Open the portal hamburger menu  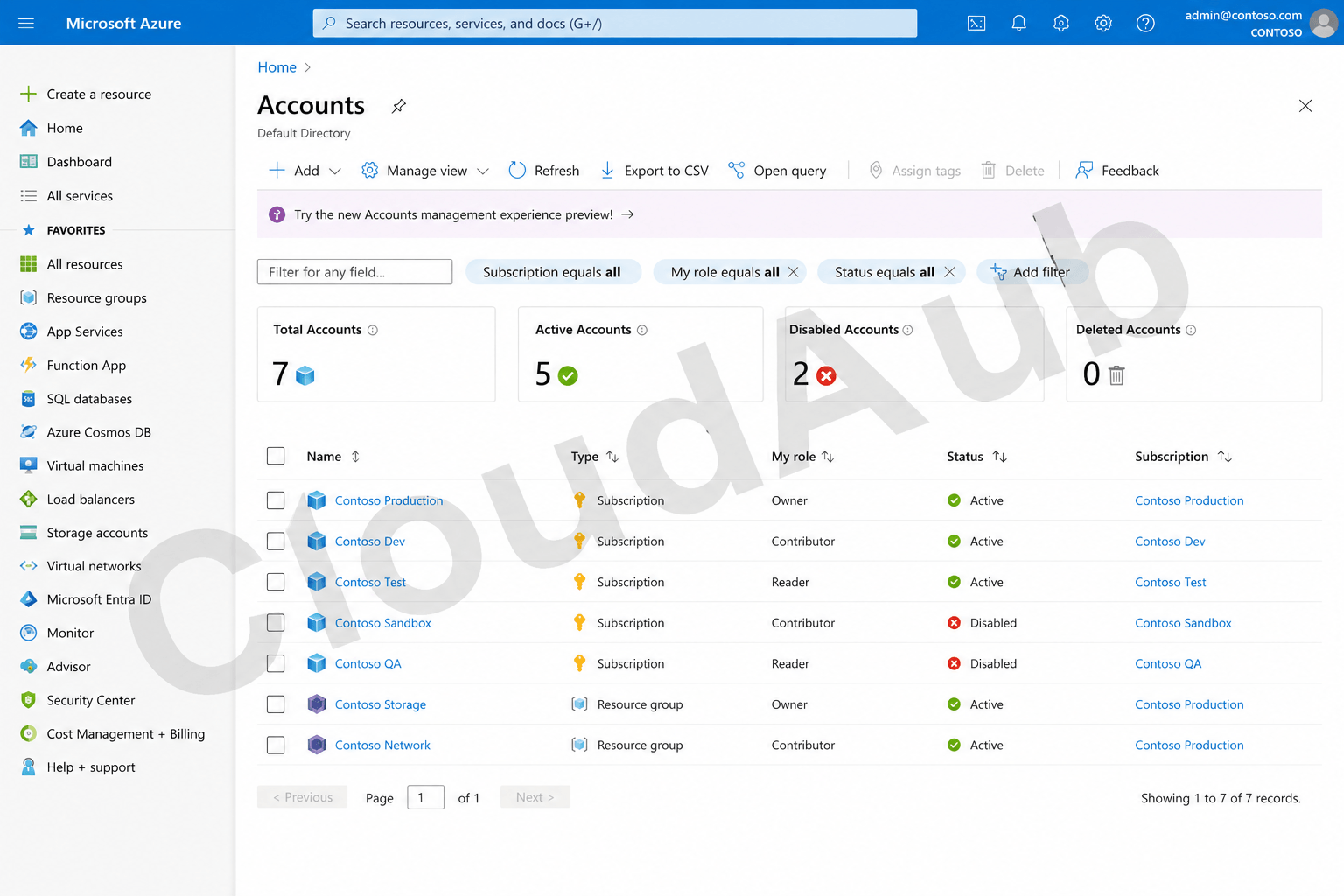(26, 23)
